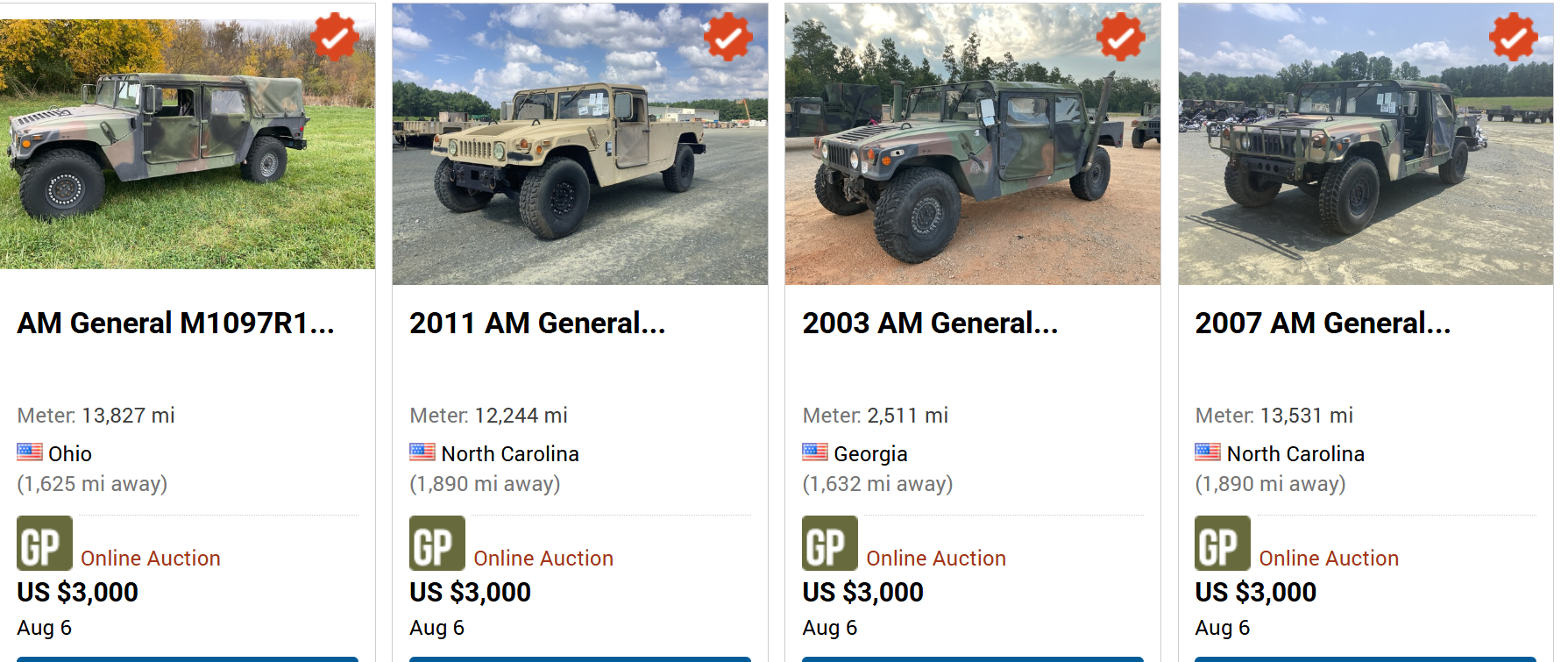Click Online Auction under the Ohio listing
This screenshot has width=1568, height=662.
(151, 559)
